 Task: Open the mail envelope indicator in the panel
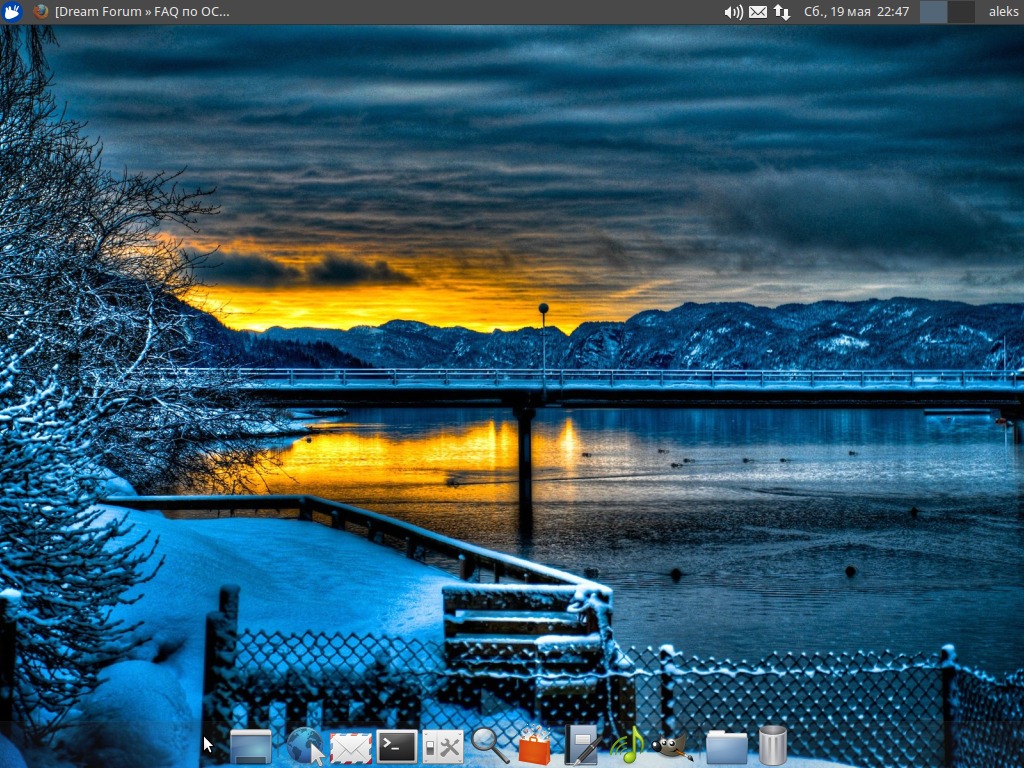coord(758,12)
